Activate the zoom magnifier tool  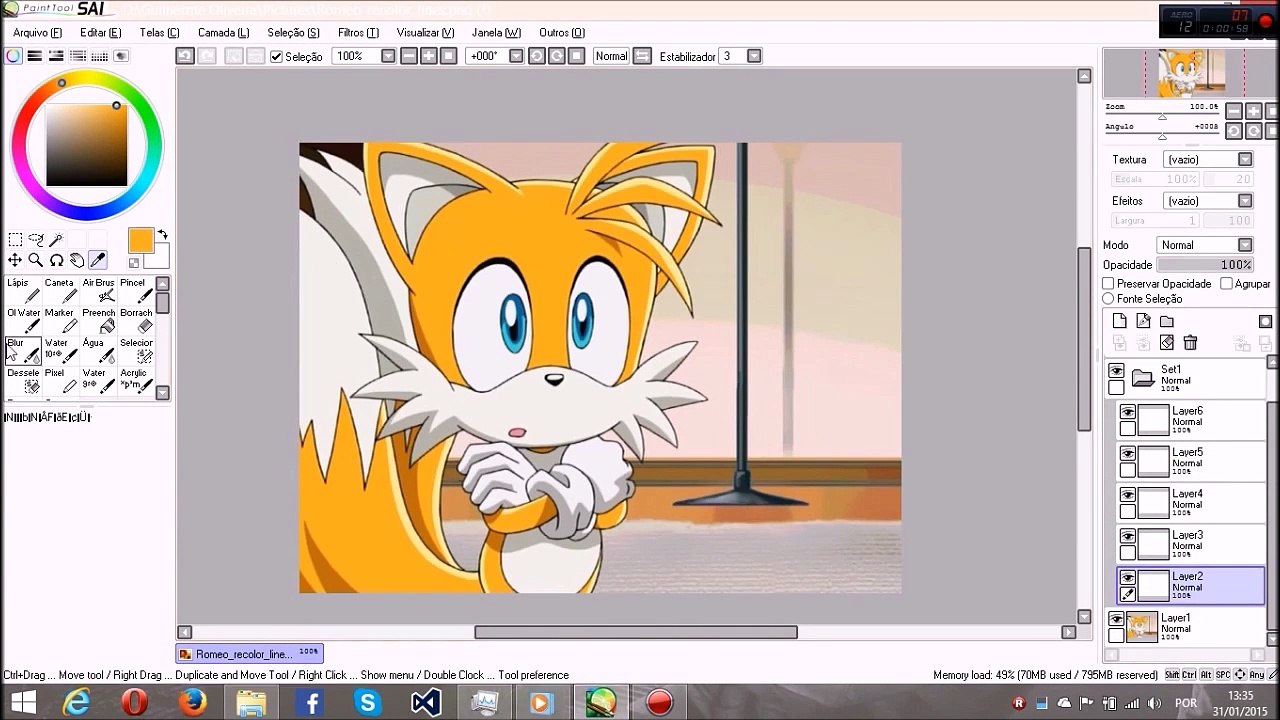click(36, 261)
